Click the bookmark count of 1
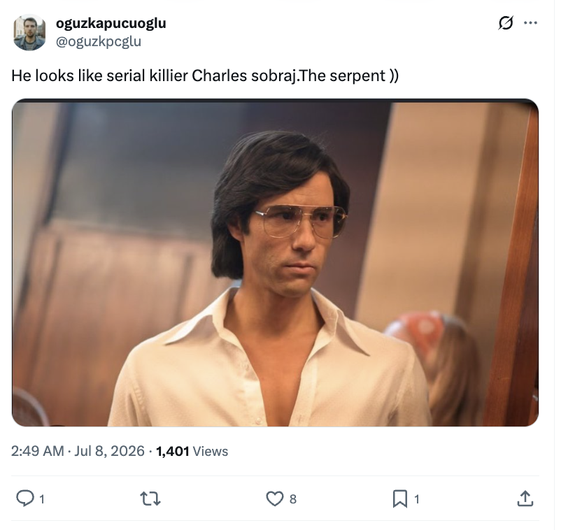 [417, 499]
